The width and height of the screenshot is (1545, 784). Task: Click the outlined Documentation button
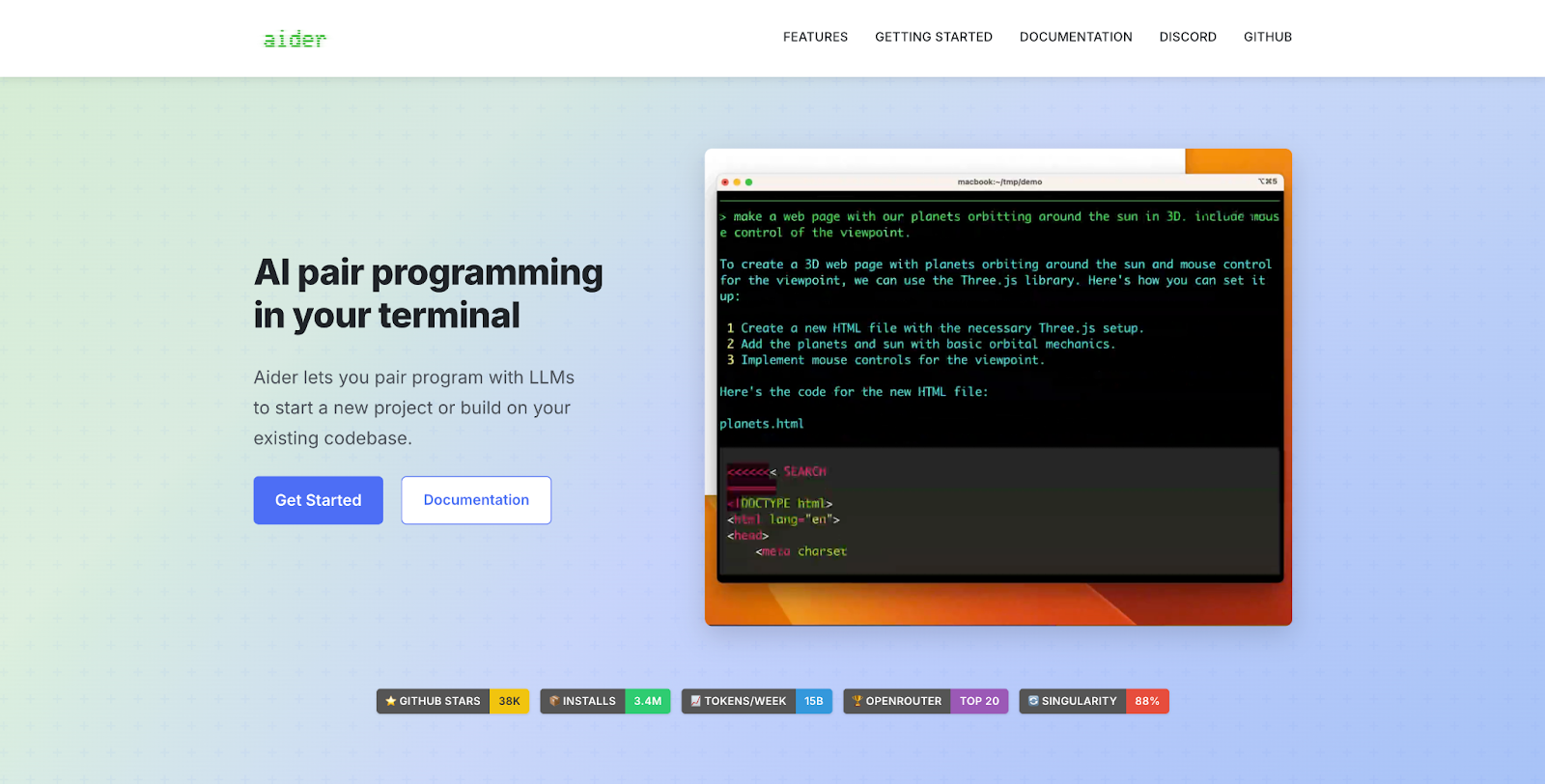tap(476, 500)
